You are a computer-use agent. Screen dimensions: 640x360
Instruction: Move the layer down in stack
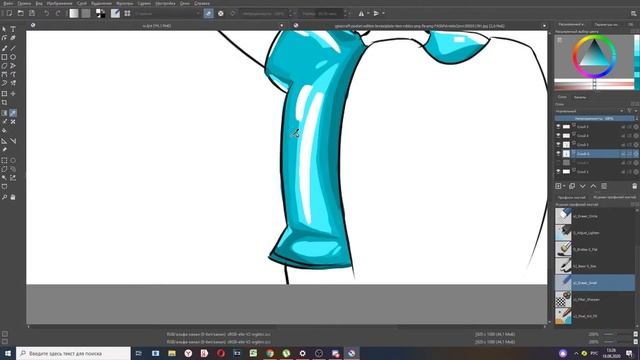tap(582, 186)
